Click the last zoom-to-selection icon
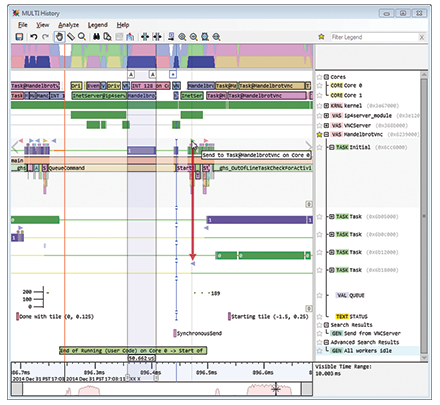Screen dimensions: 440x405 coord(216,37)
